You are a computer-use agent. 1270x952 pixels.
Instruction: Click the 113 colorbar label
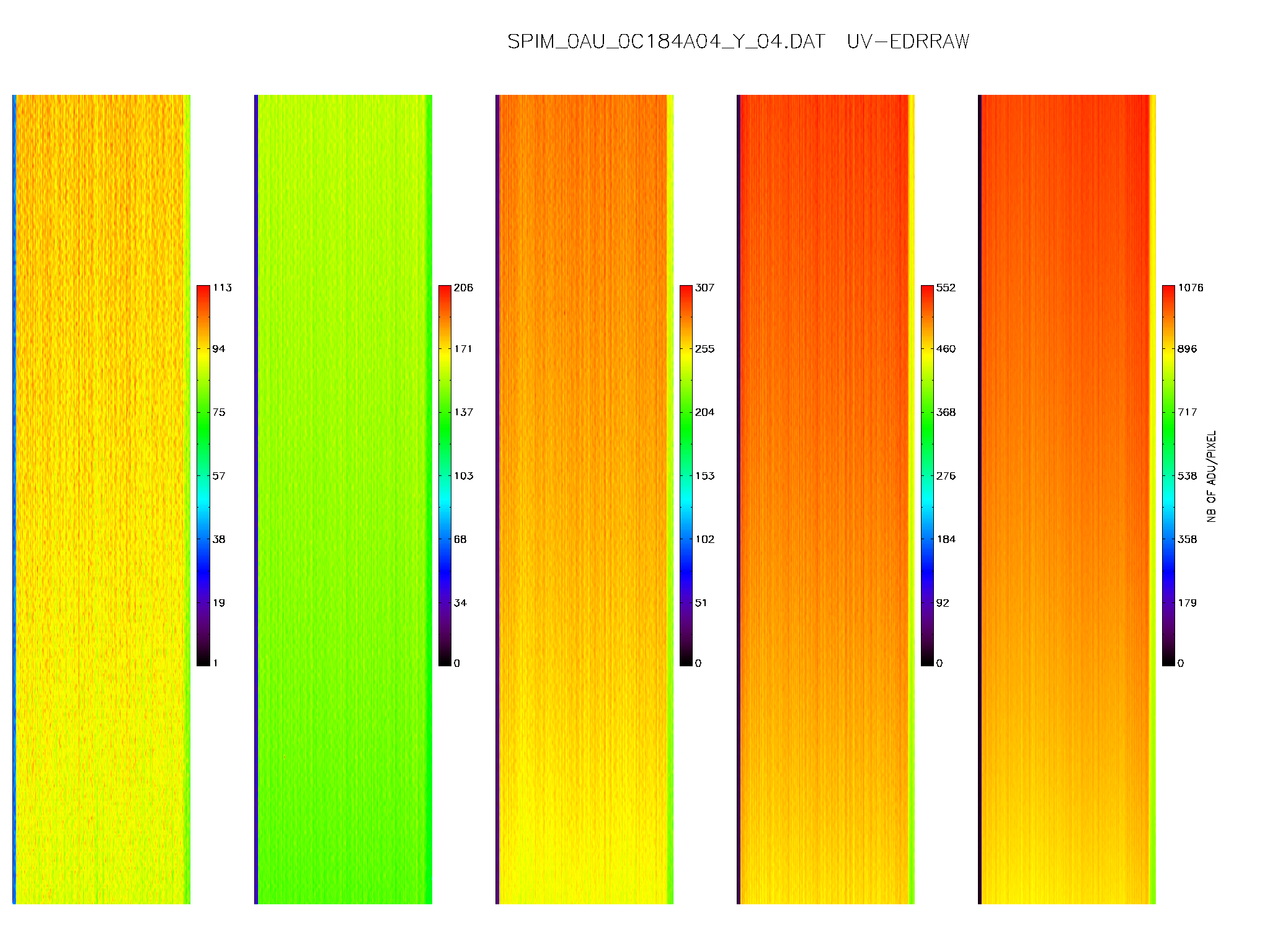222,288
